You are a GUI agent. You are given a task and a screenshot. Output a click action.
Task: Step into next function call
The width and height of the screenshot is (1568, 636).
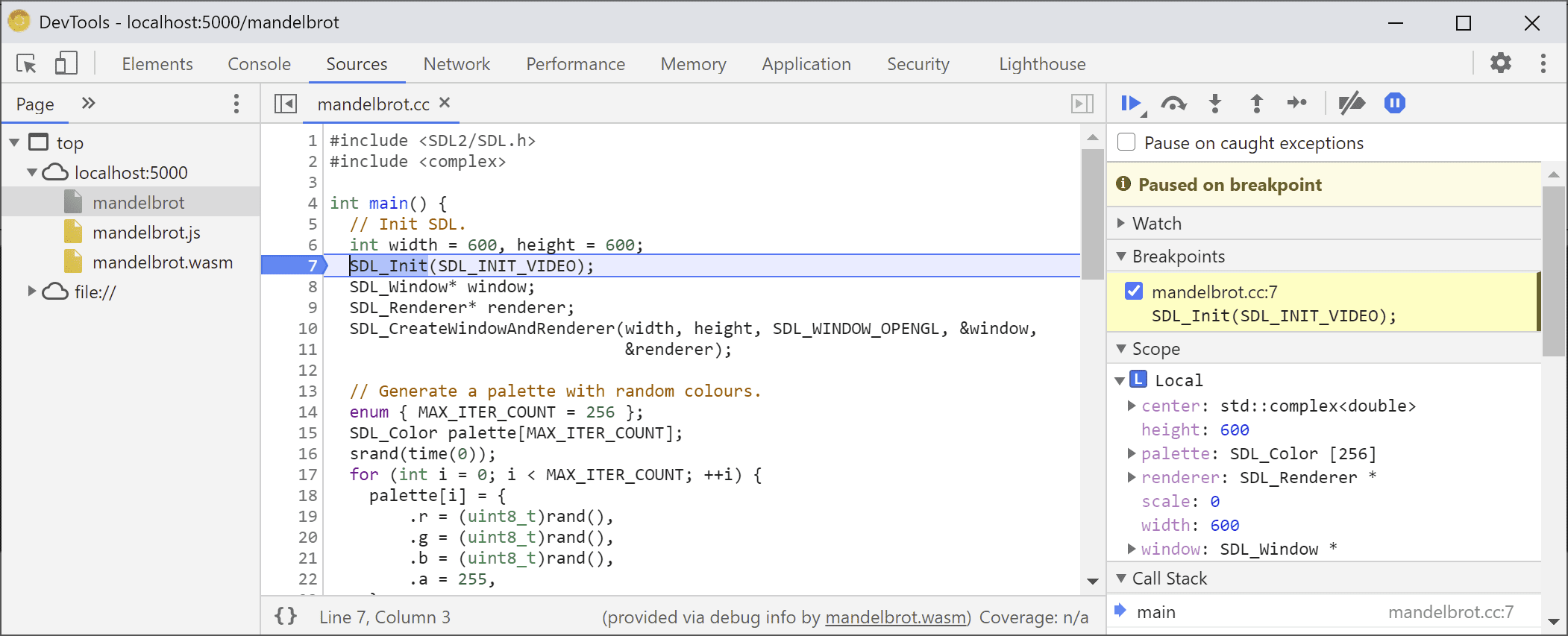click(1215, 104)
